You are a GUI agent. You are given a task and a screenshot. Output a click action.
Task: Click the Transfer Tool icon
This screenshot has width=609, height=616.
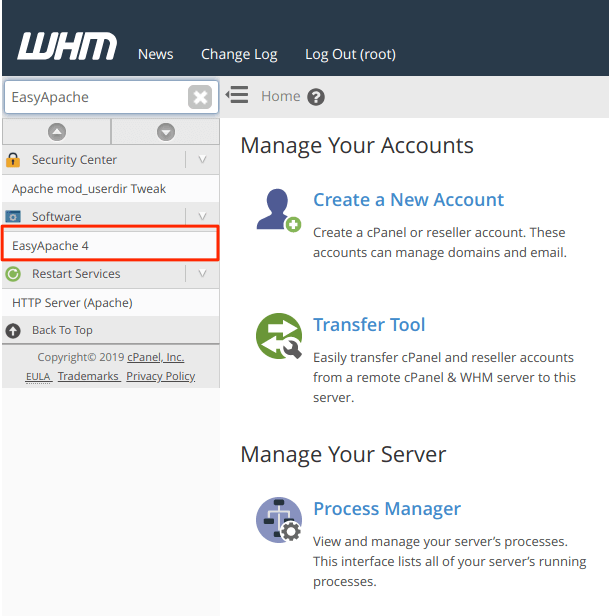[x=278, y=336]
